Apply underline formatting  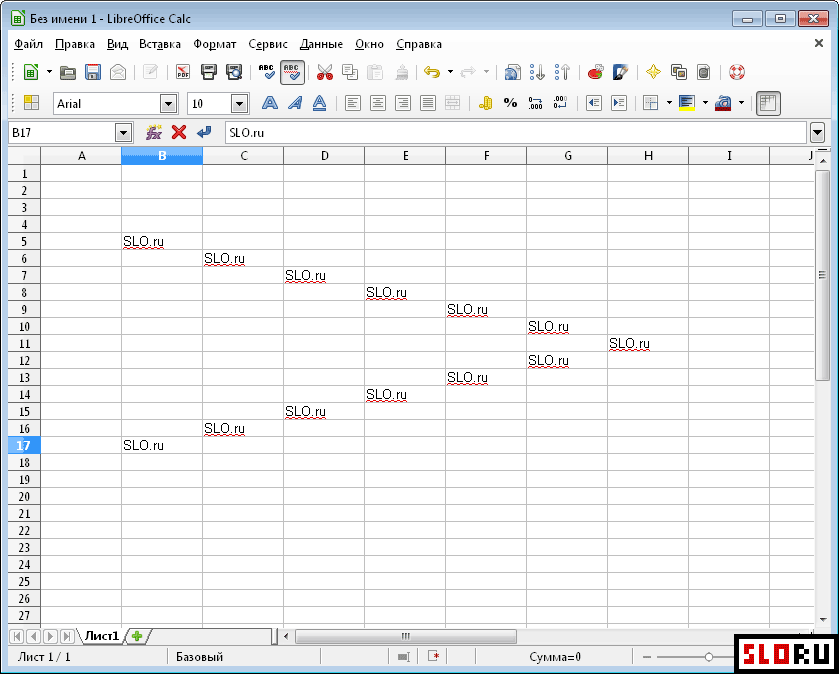tap(319, 103)
